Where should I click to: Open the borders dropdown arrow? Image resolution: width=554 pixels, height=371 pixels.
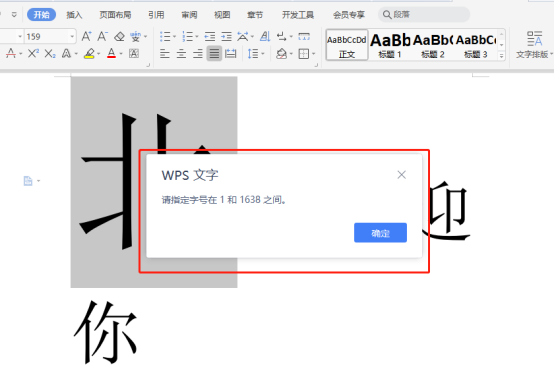point(313,54)
